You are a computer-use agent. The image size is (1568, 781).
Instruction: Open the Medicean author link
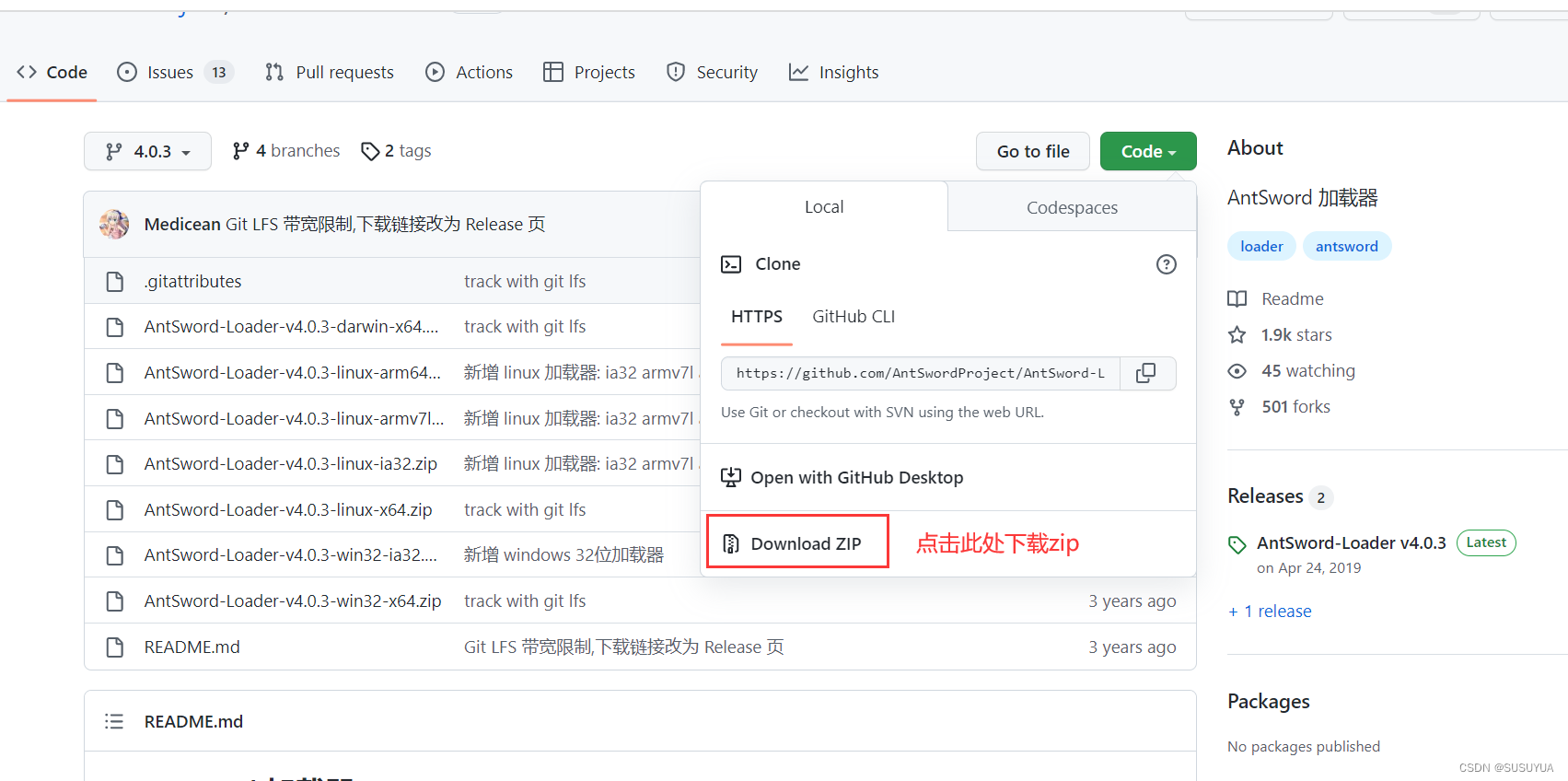click(x=182, y=224)
